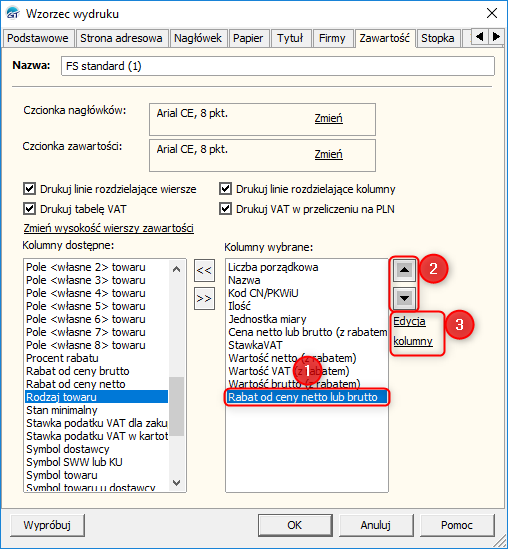Uncheck Drukuj tabelę VAT
This screenshot has width=508, height=549.
pyautogui.click(x=29, y=209)
